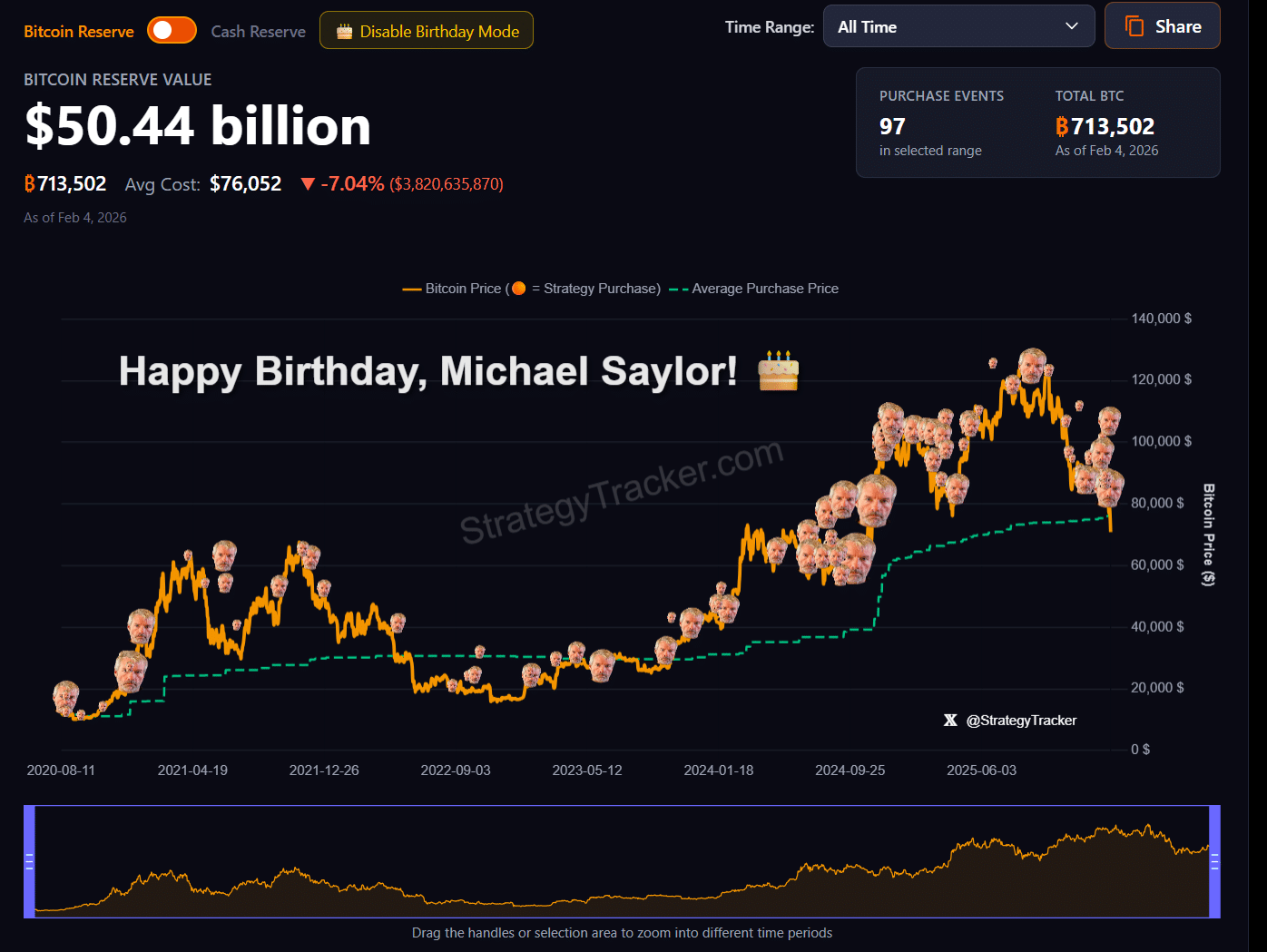Click the red down triangle beside -7.04%

coord(308,184)
